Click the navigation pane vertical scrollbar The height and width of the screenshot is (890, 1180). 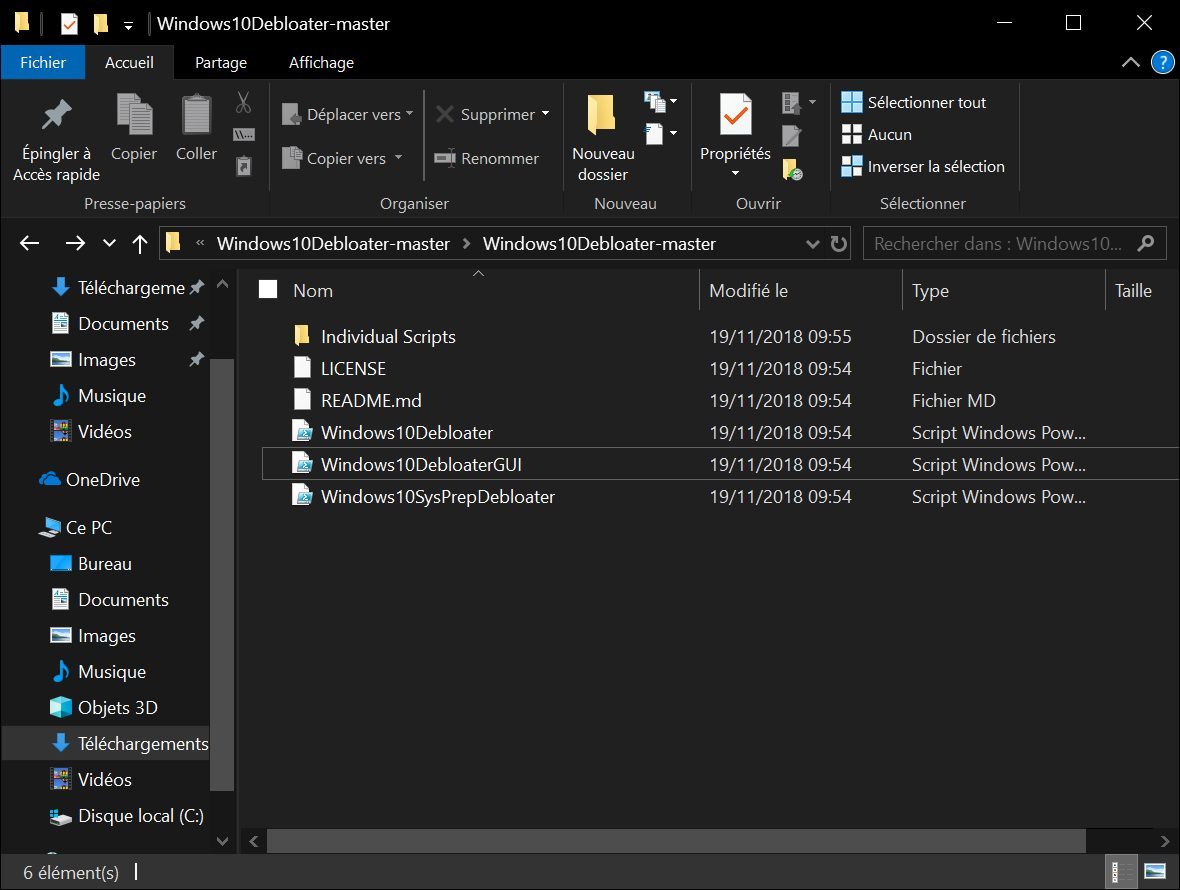(221, 574)
